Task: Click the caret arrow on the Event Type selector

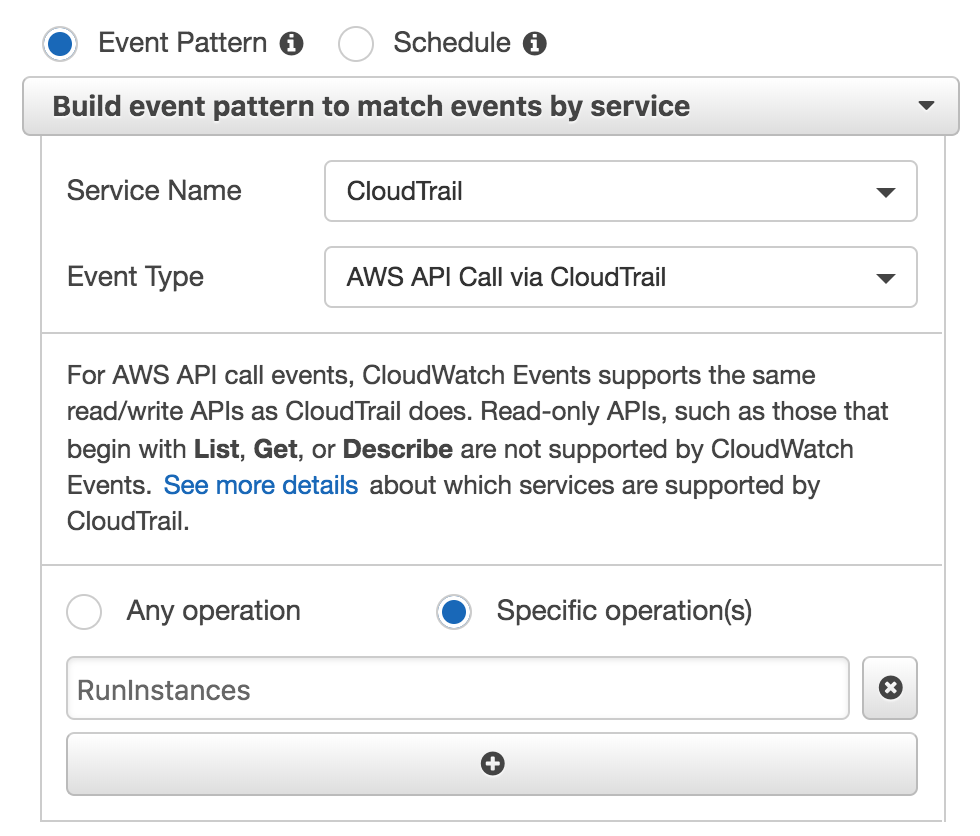Action: 885,278
